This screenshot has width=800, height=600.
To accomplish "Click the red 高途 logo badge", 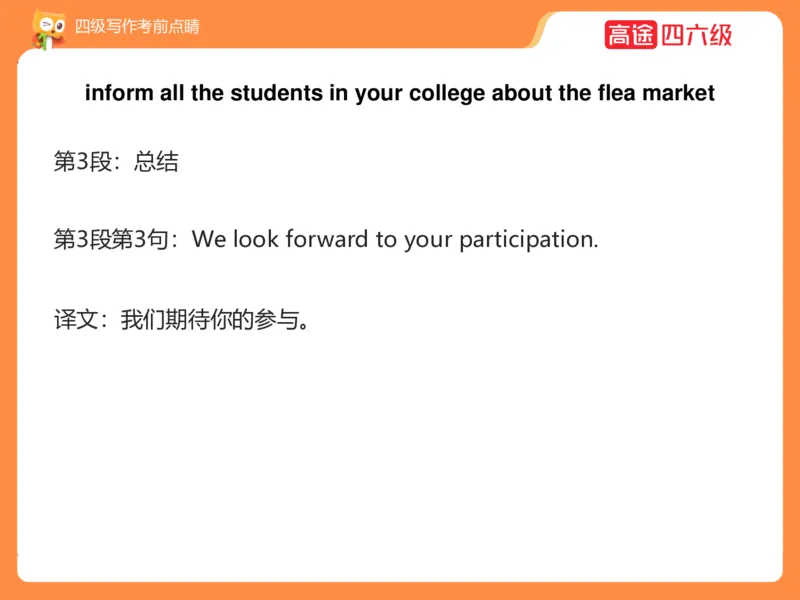I will coord(630,35).
